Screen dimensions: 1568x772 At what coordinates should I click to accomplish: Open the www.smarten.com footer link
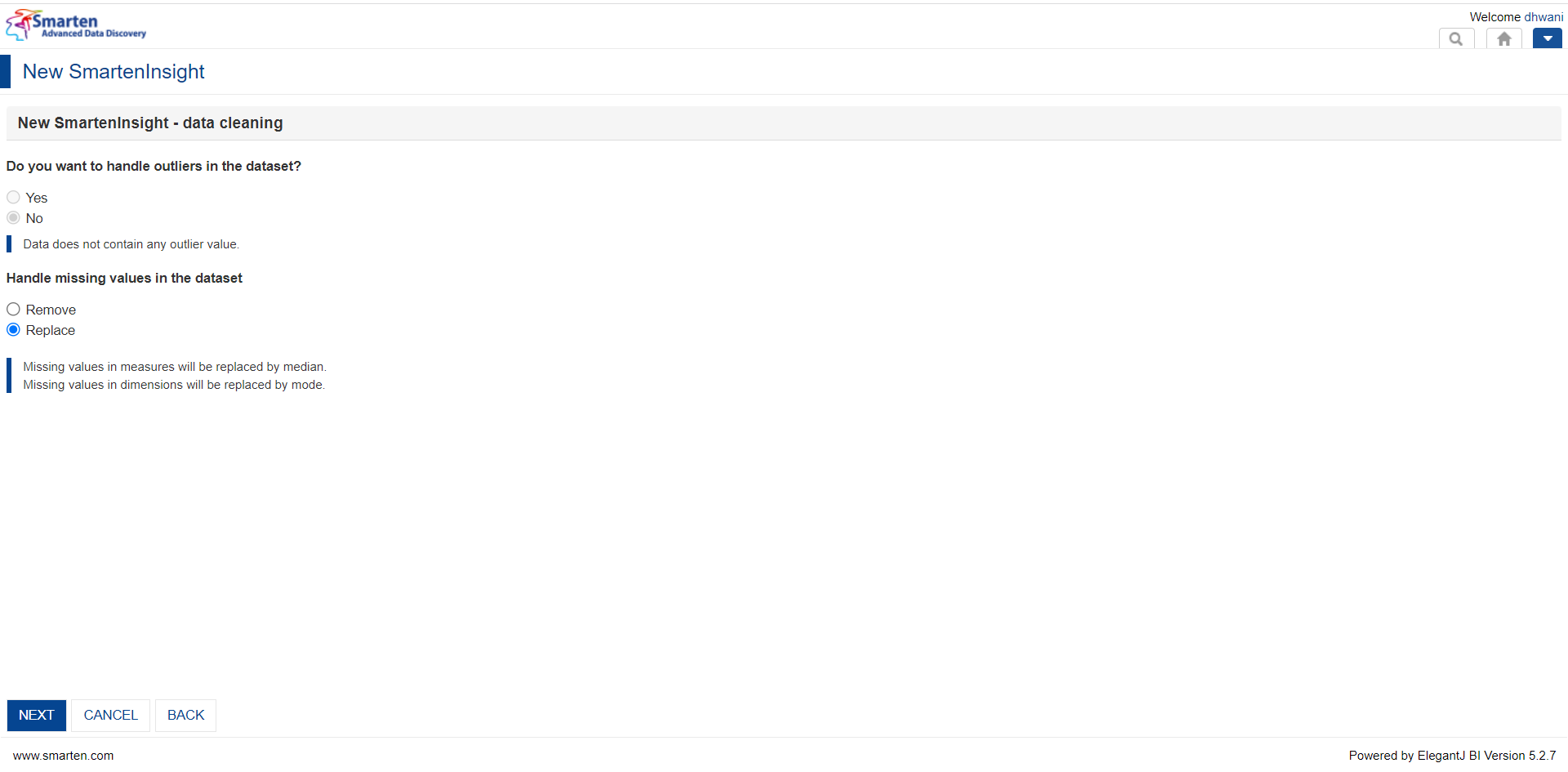point(63,756)
